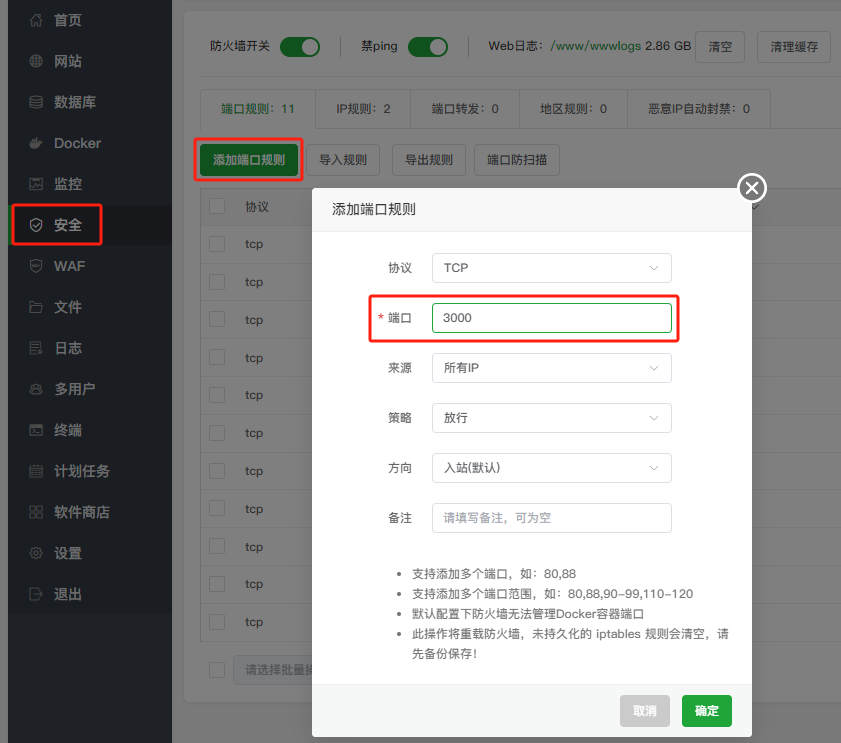This screenshot has width=841, height=743.
Task: Expand the 来源 所有IP dropdown
Action: (551, 368)
